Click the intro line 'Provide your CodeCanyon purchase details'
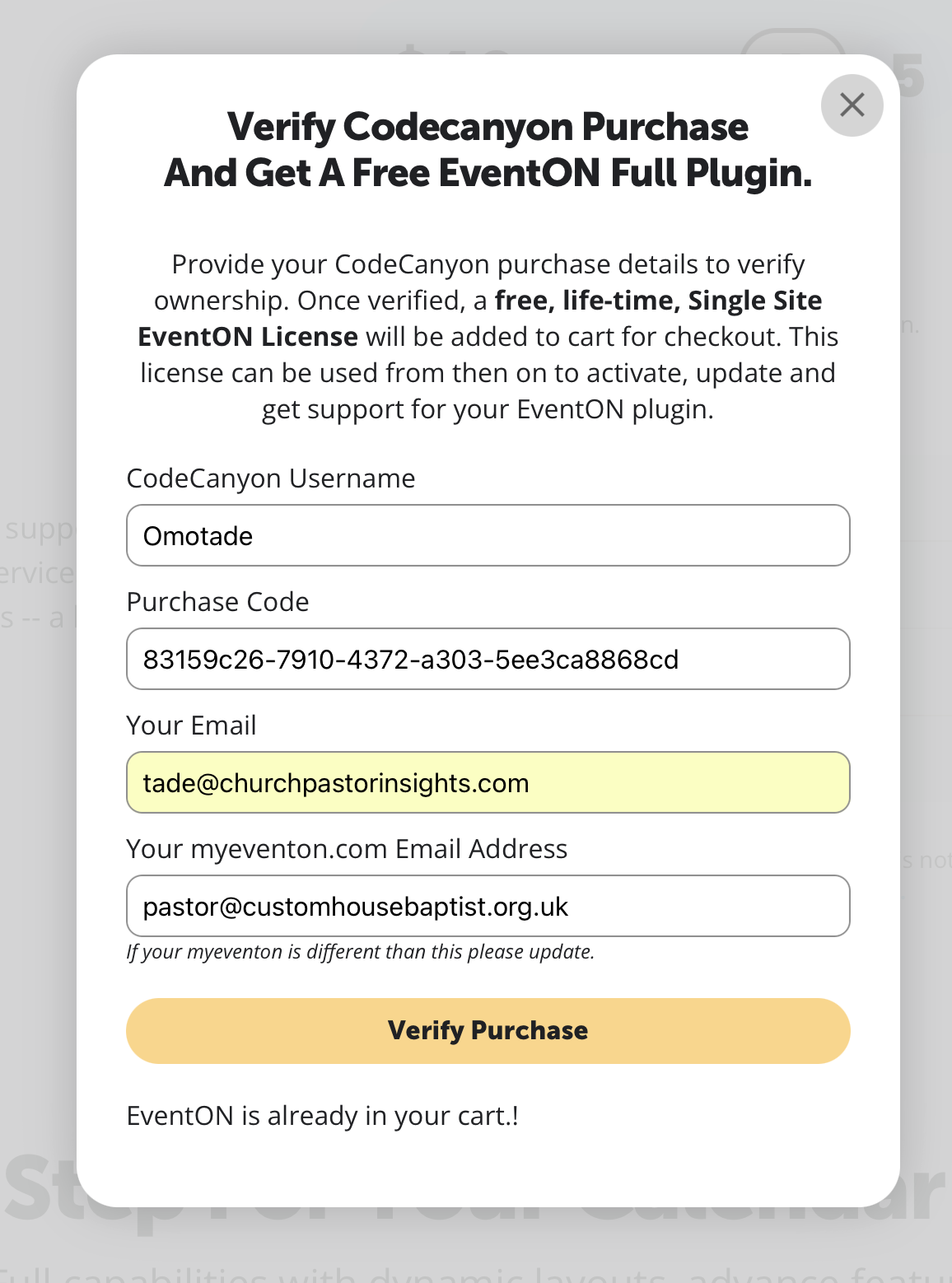Screen dimensions: 952x1283 [x=488, y=264]
